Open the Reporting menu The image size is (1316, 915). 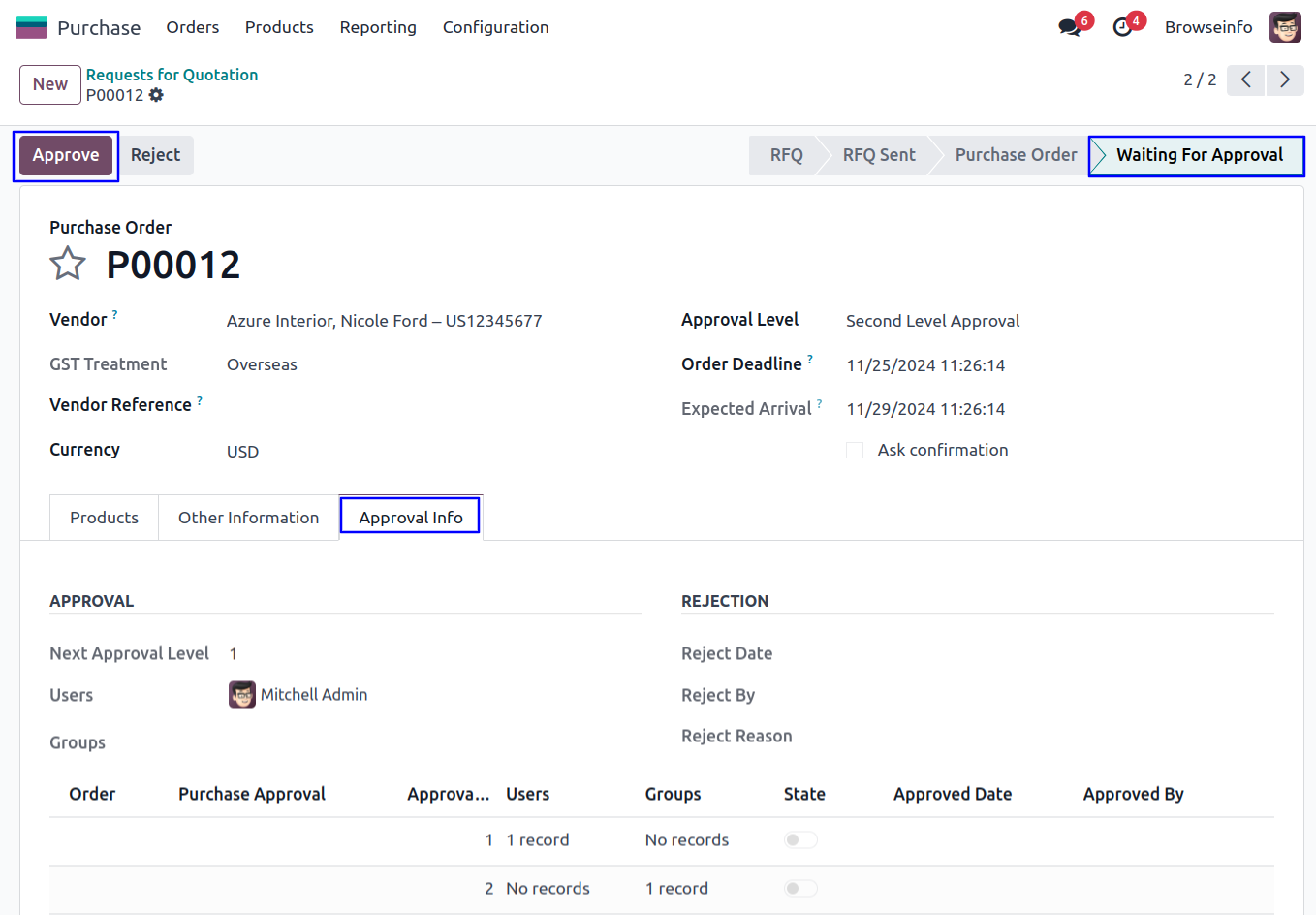378,27
